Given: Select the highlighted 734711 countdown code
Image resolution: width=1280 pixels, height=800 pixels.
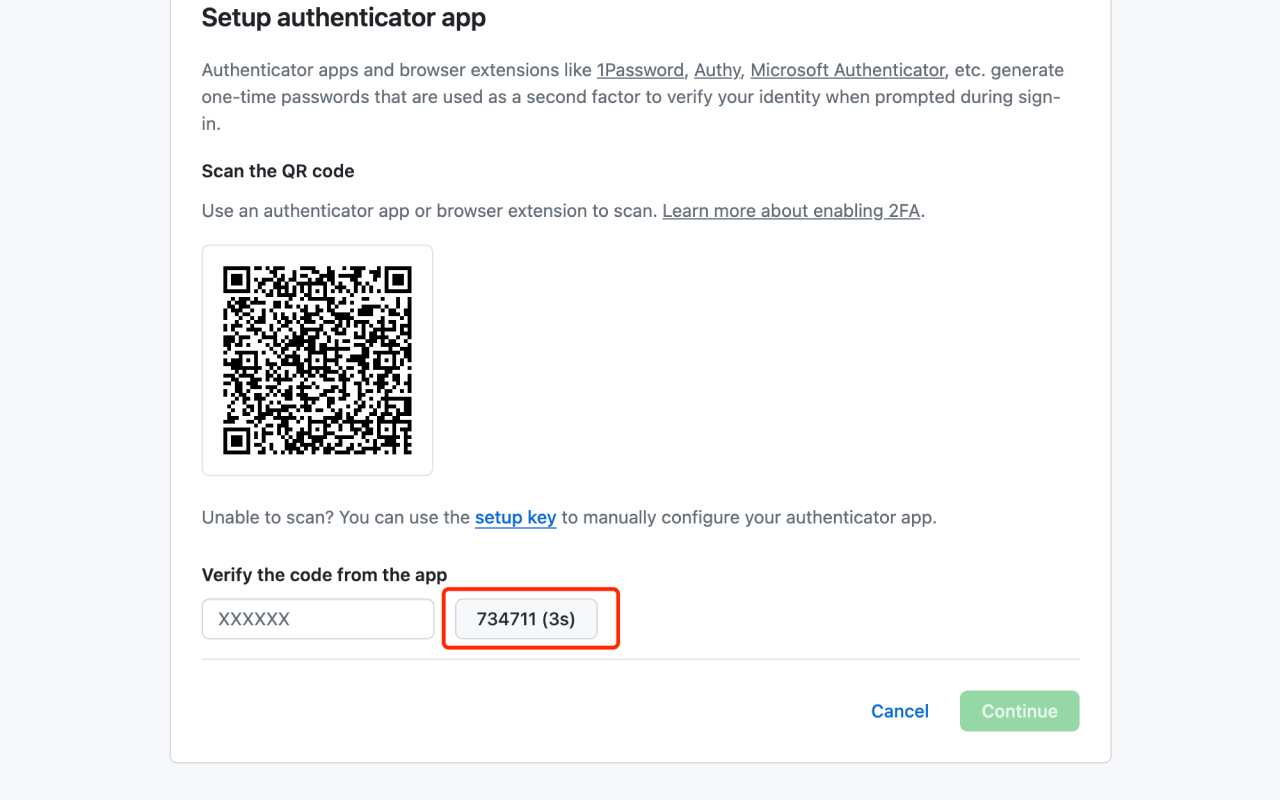Looking at the screenshot, I should 524,619.
